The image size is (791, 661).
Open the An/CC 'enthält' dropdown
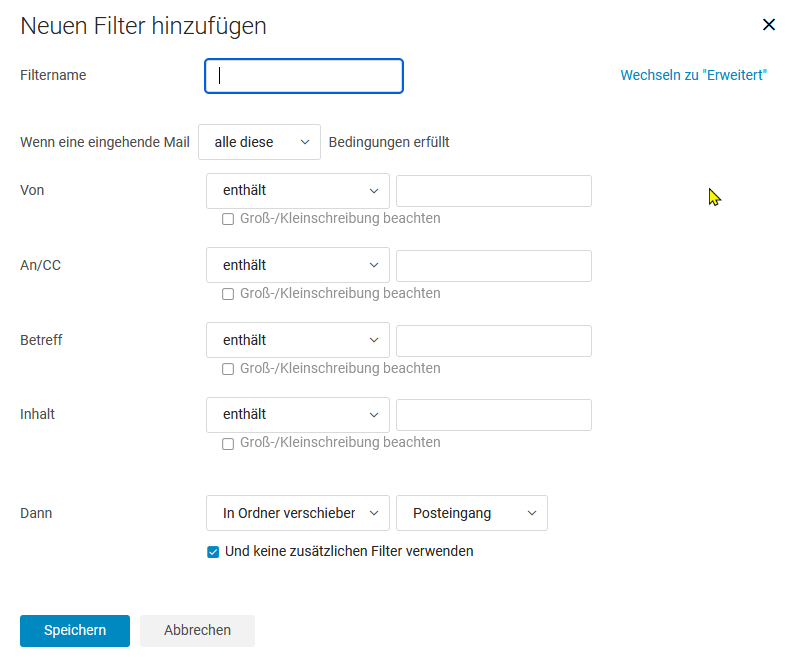tap(298, 265)
